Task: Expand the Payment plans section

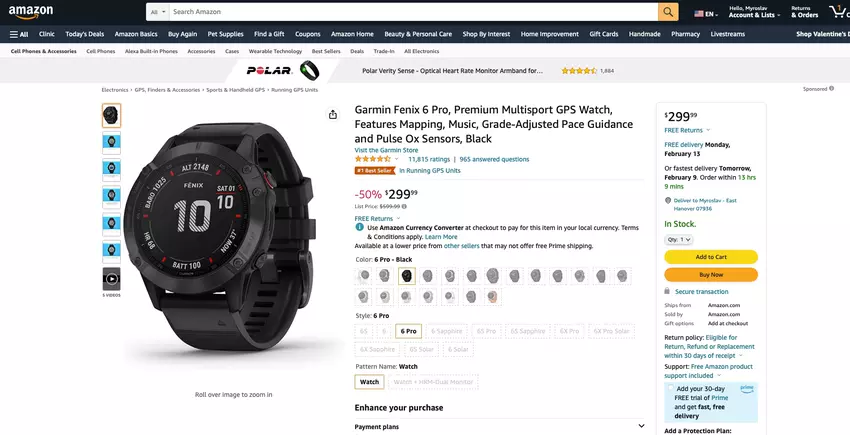Action: pyautogui.click(x=640, y=427)
